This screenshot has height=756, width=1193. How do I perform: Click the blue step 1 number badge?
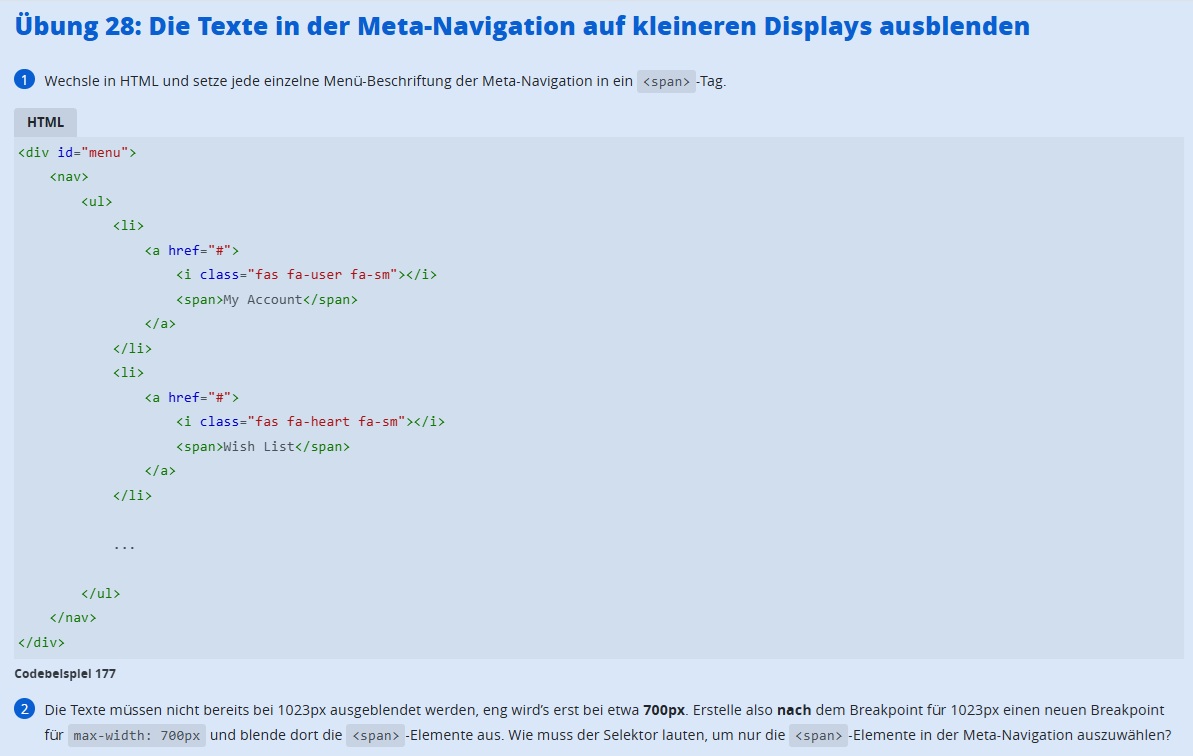click(25, 80)
